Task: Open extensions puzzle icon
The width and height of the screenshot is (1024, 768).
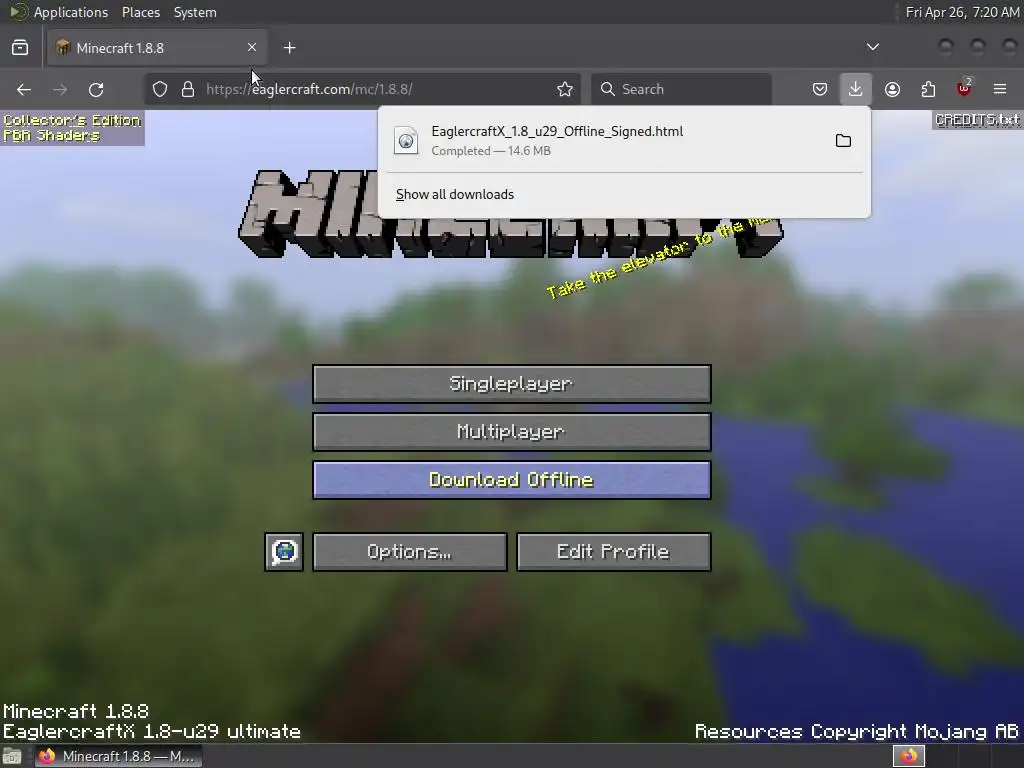Action: (x=928, y=89)
